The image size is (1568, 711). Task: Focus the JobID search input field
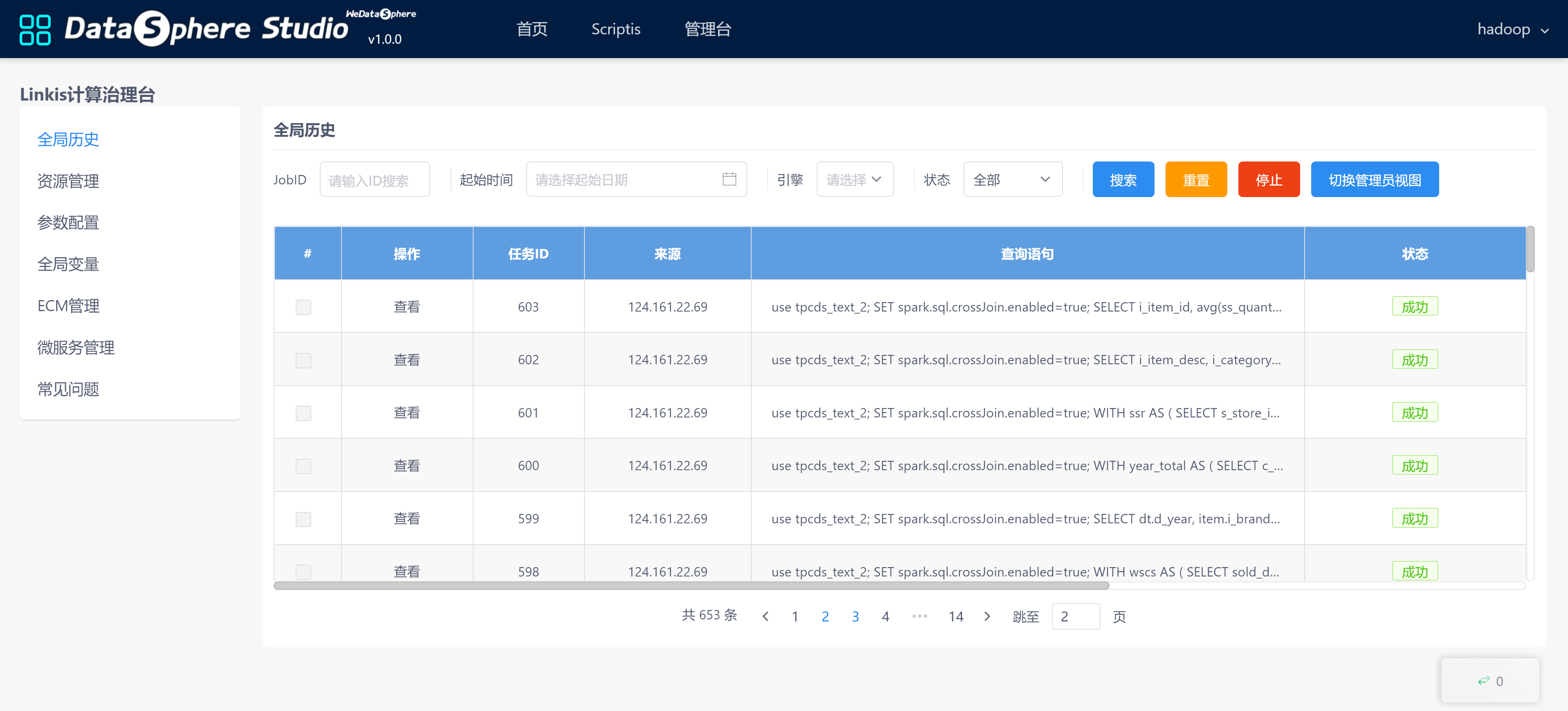[374, 179]
